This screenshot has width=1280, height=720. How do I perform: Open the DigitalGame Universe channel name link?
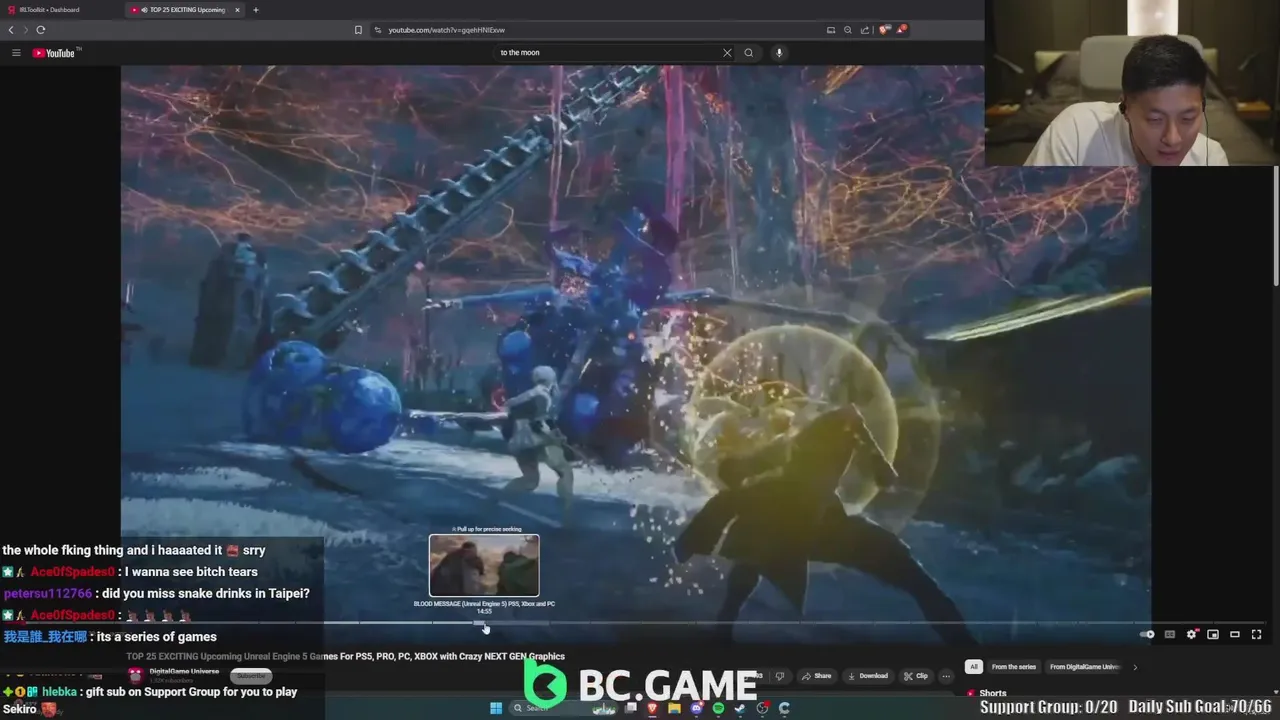pos(184,672)
